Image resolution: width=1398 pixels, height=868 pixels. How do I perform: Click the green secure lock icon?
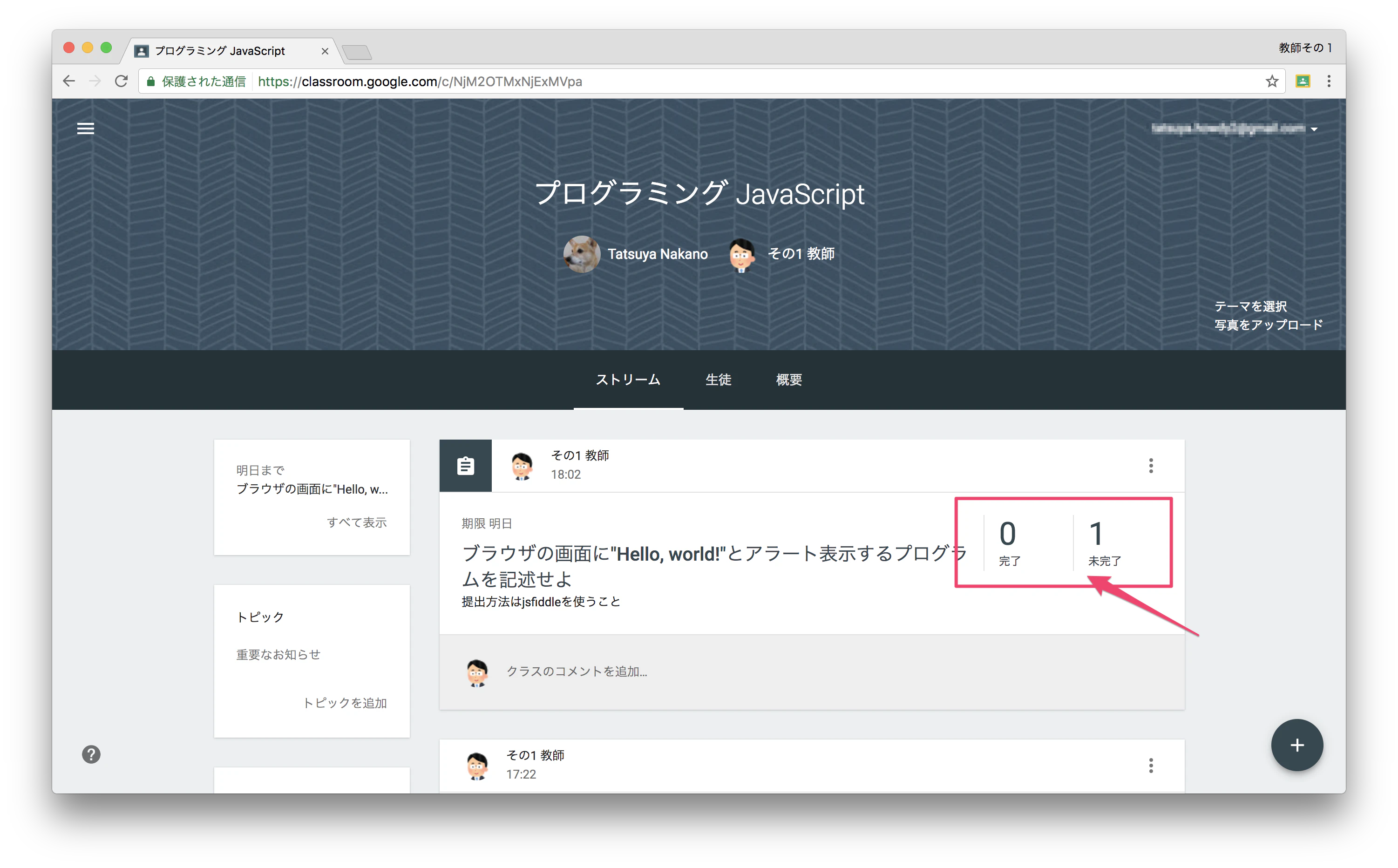tap(150, 81)
